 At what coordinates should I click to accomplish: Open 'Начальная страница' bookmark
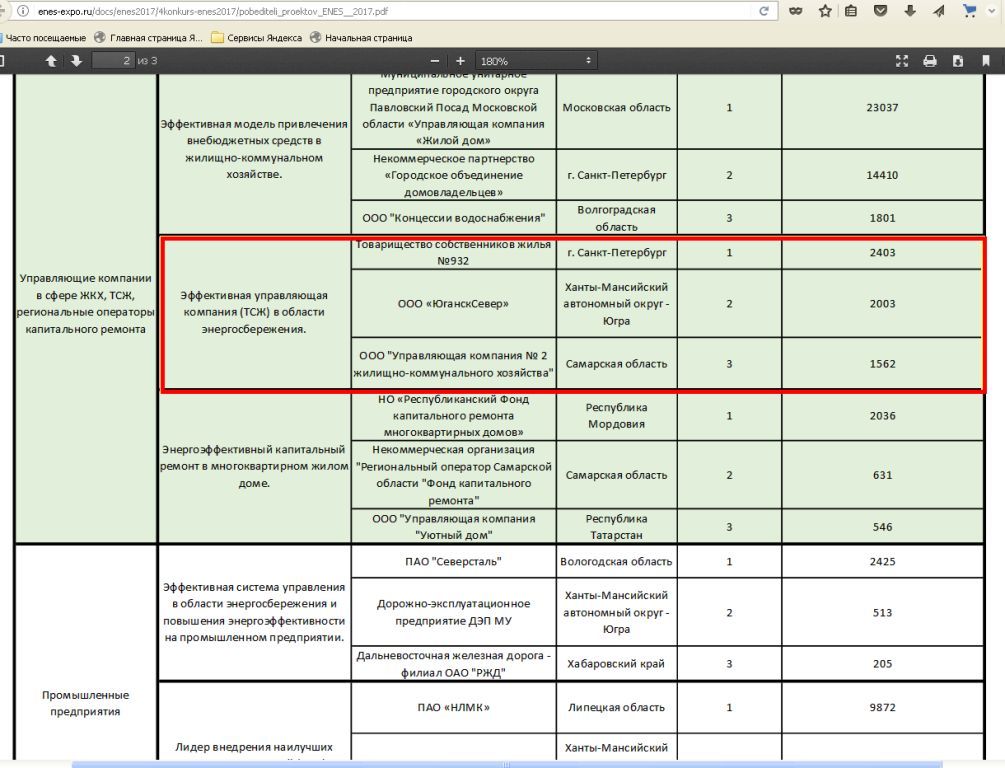[x=361, y=38]
